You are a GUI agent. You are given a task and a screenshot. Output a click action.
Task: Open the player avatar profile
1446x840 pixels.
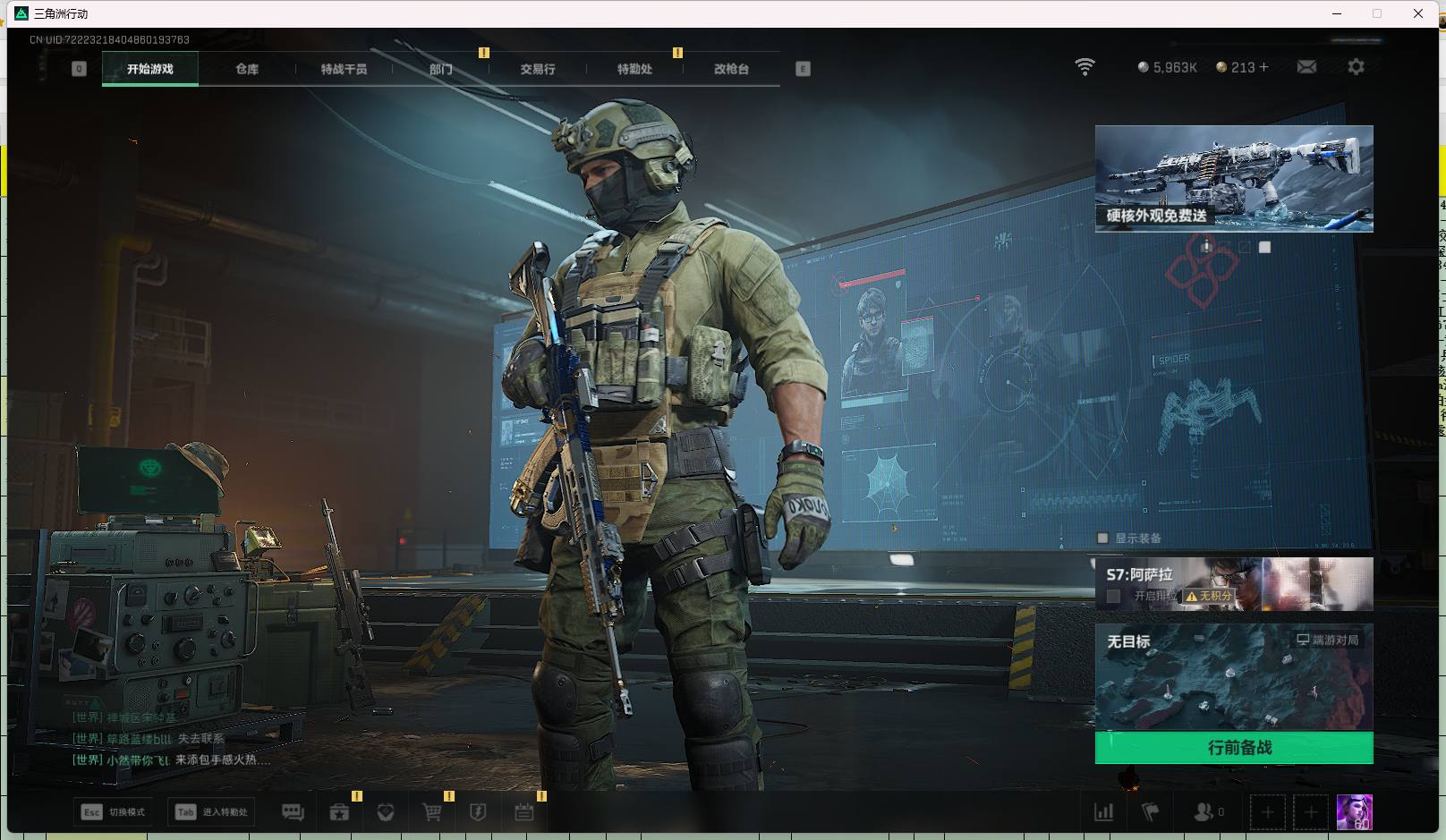coord(1354,812)
